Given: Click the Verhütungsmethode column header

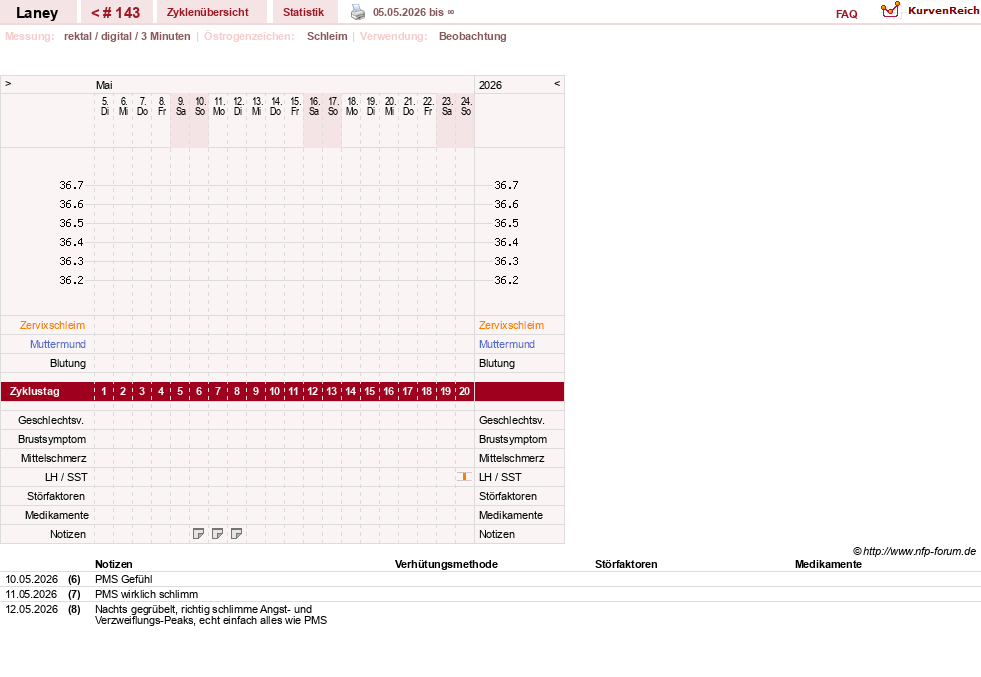Looking at the screenshot, I should tap(446, 564).
